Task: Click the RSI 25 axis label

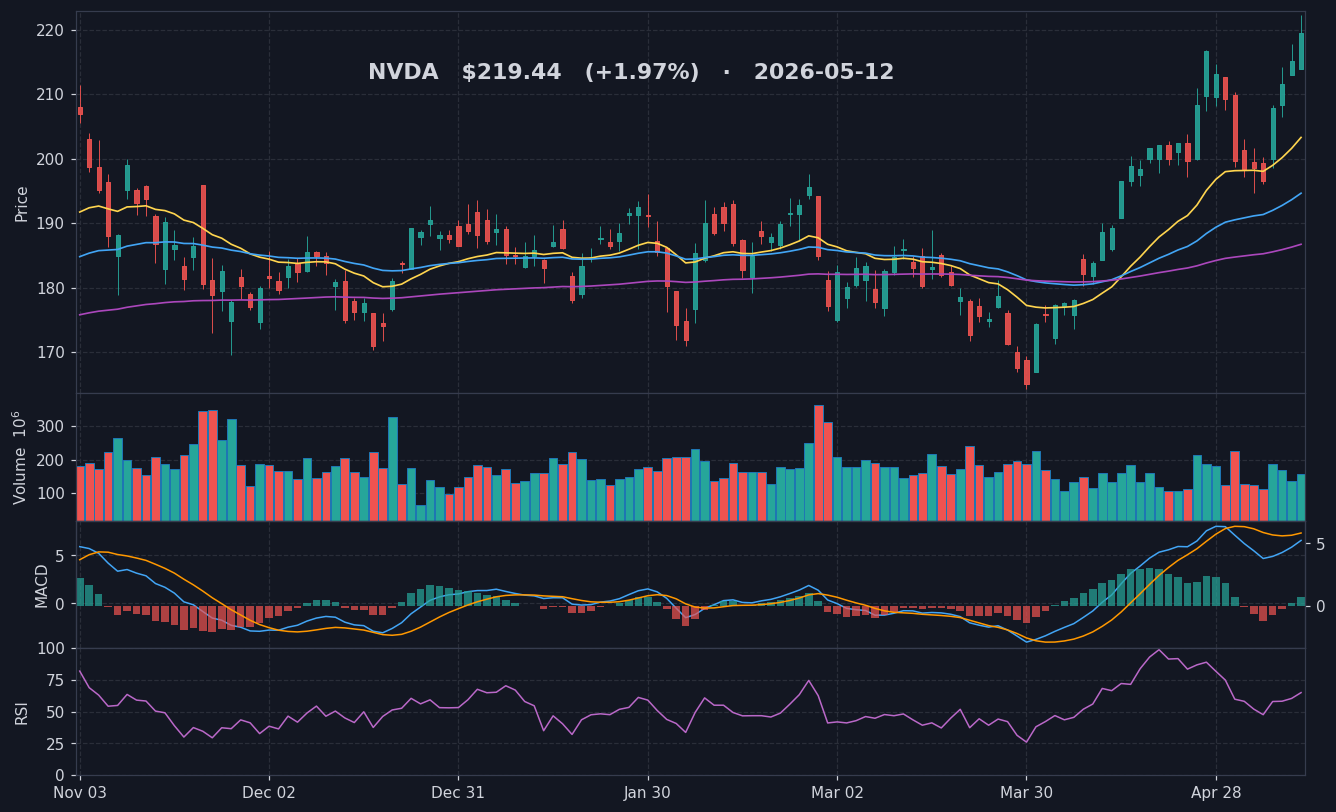Action: (x=55, y=745)
